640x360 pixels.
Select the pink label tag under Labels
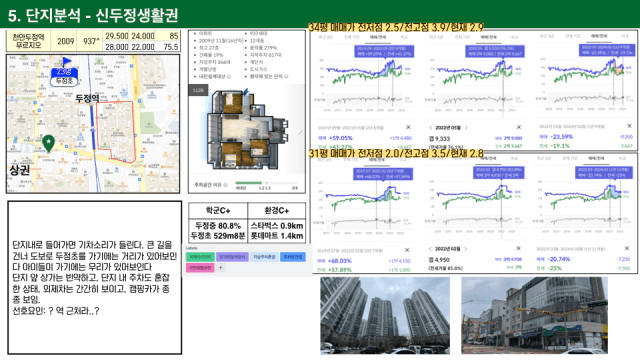click(x=200, y=268)
